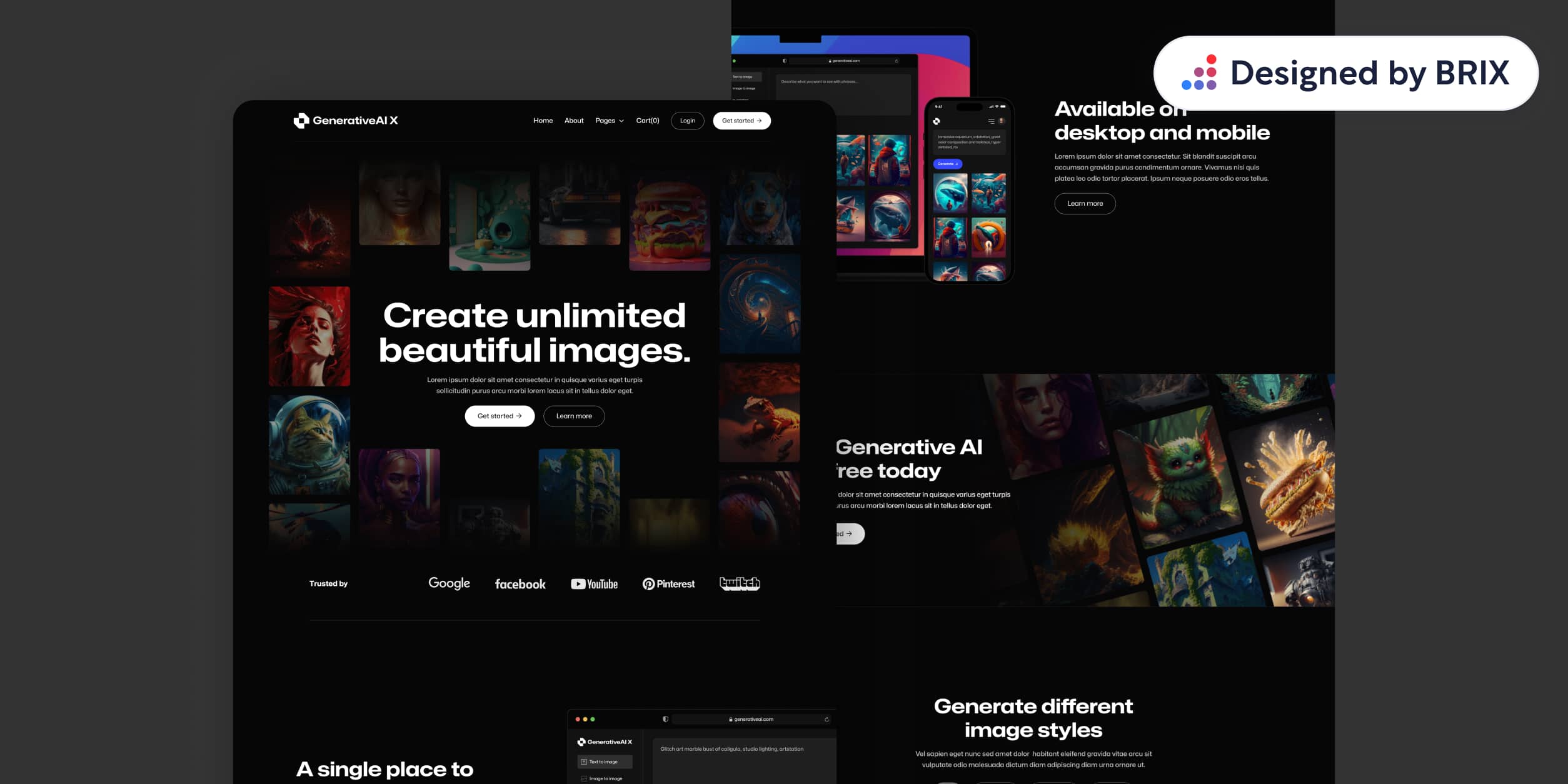This screenshot has height=784, width=1568.
Task: Go to the About page link
Action: pyautogui.click(x=573, y=121)
